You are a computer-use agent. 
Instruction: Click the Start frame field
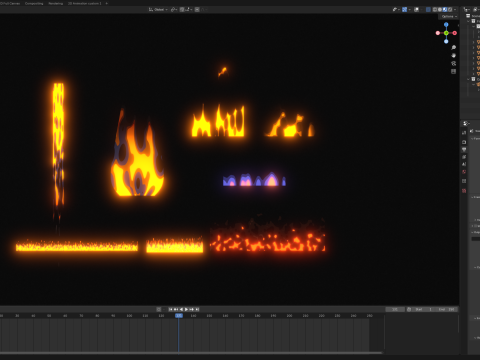click(x=423, y=309)
